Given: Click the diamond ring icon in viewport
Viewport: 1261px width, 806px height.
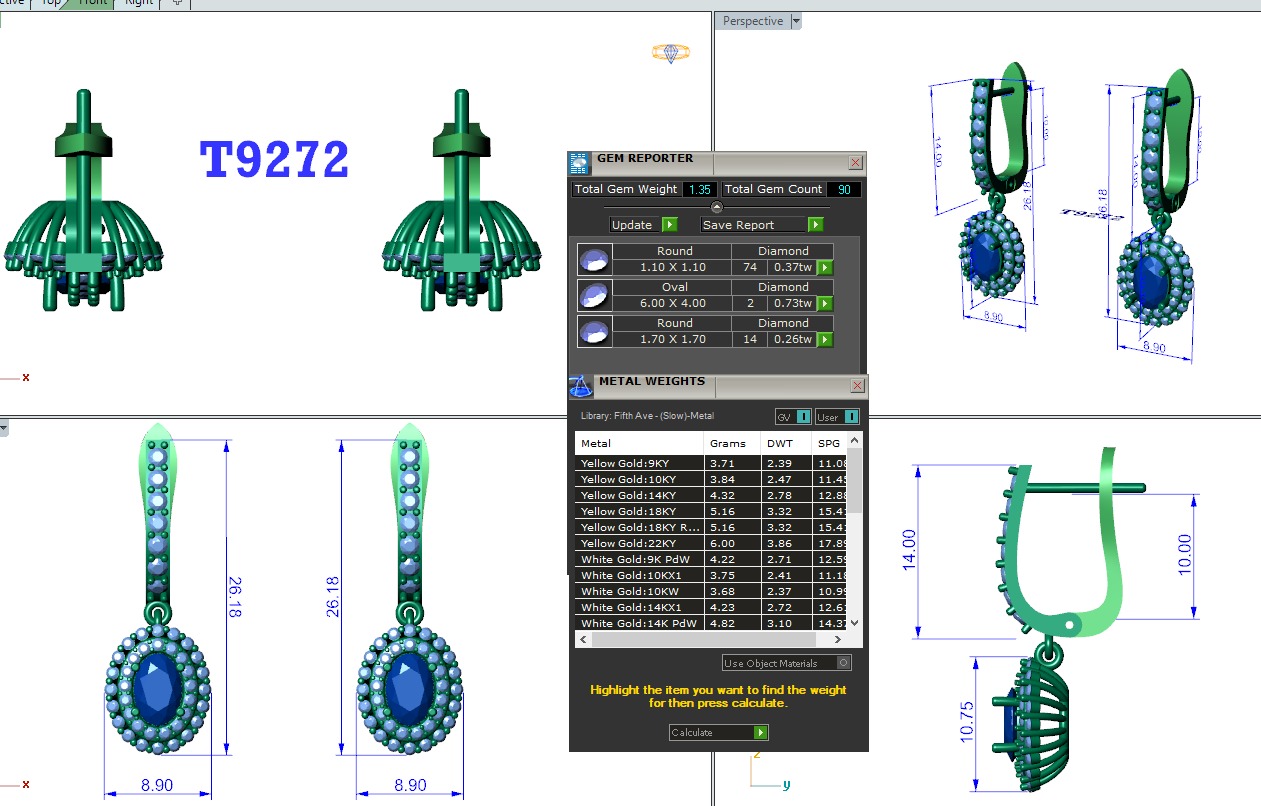Looking at the screenshot, I should click(x=670, y=53).
